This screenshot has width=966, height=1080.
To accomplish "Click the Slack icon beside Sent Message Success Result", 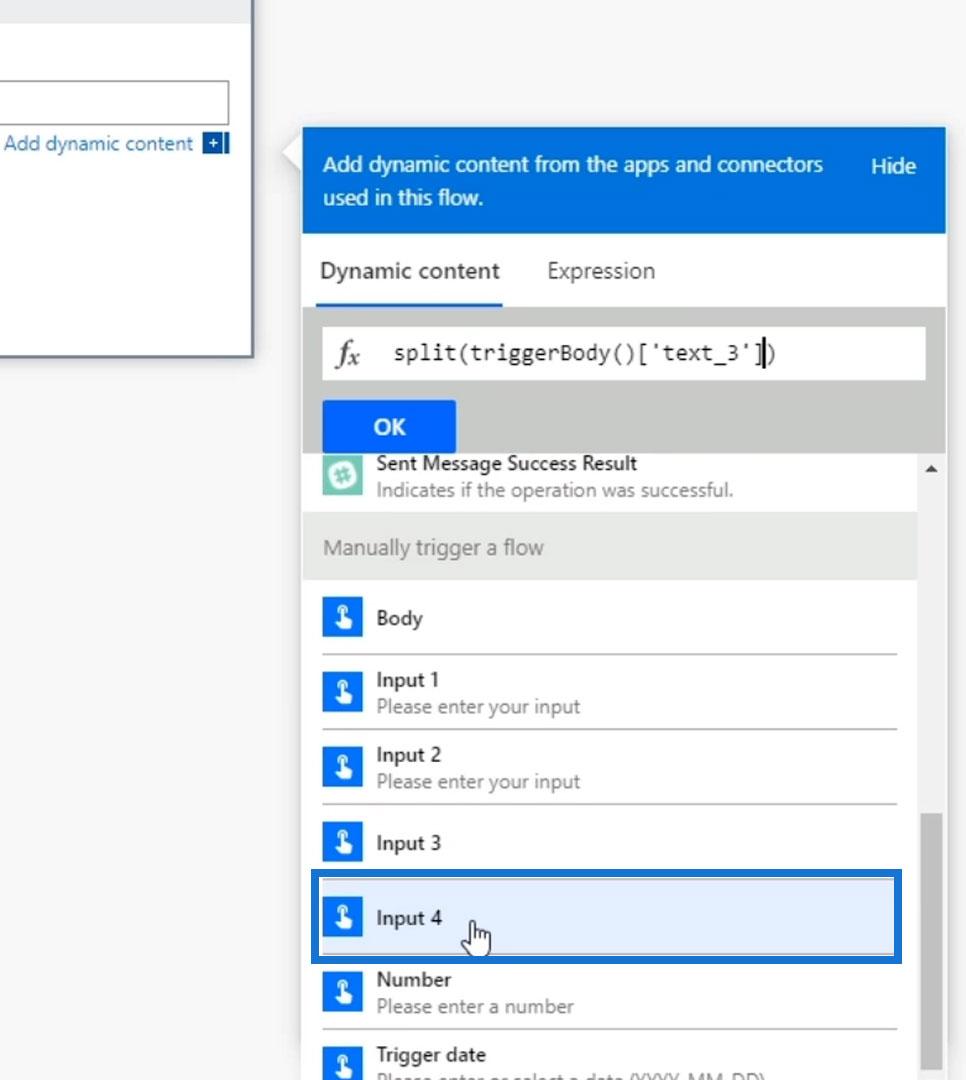I will 342,475.
